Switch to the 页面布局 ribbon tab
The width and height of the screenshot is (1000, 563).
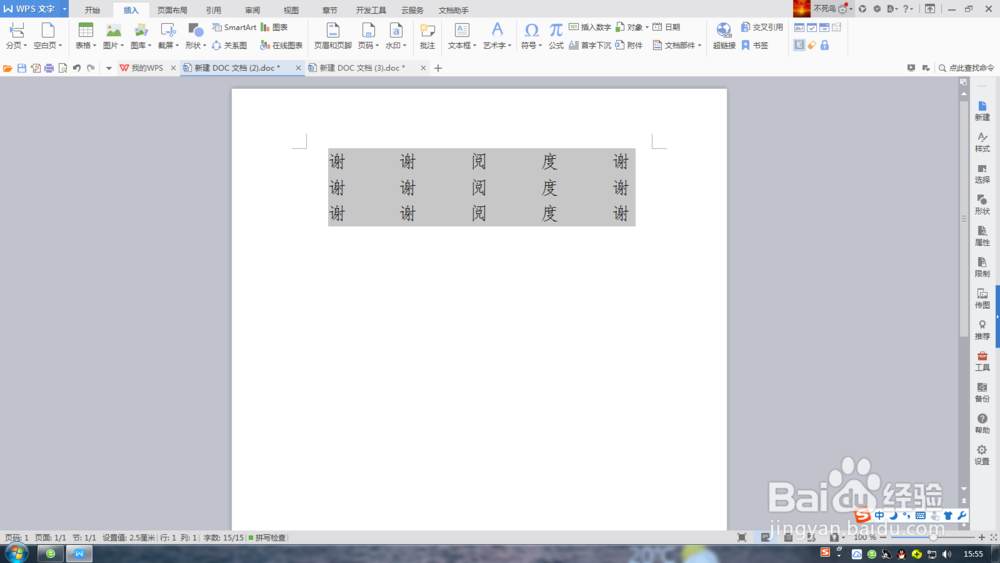coord(172,10)
